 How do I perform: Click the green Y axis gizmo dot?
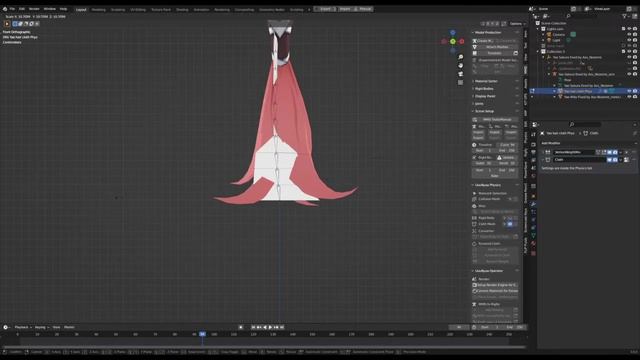click(x=453, y=41)
